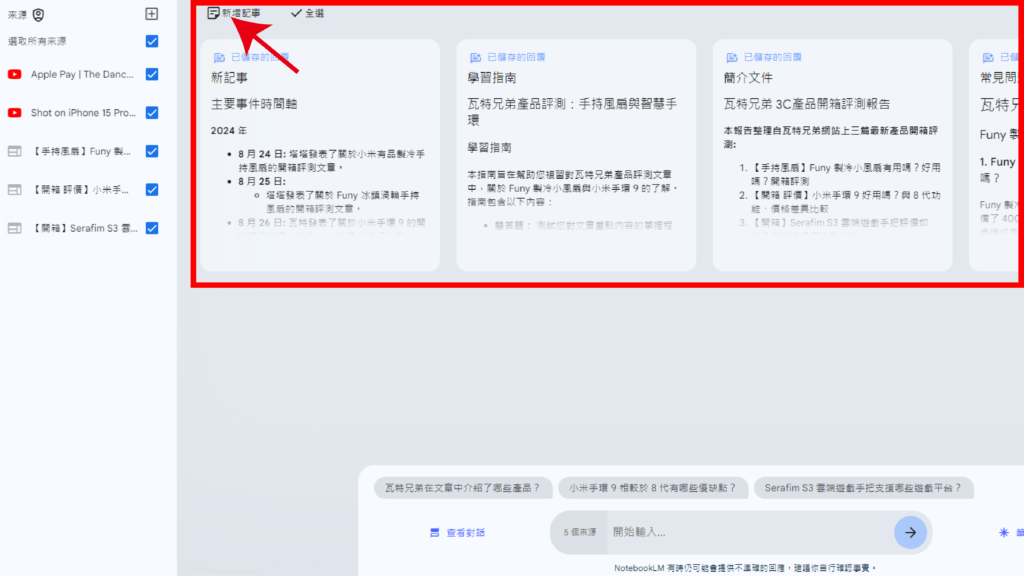Open source titled 【開箱 評價】小米手...
The image size is (1024, 576).
[x=80, y=190]
